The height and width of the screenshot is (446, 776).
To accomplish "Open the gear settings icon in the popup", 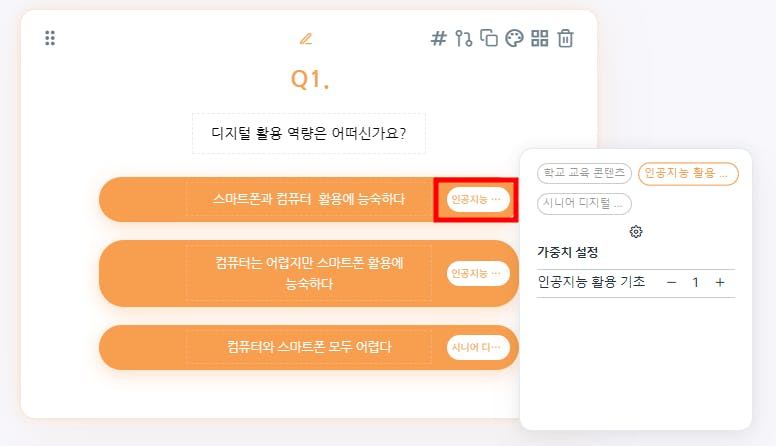I will pyautogui.click(x=636, y=231).
